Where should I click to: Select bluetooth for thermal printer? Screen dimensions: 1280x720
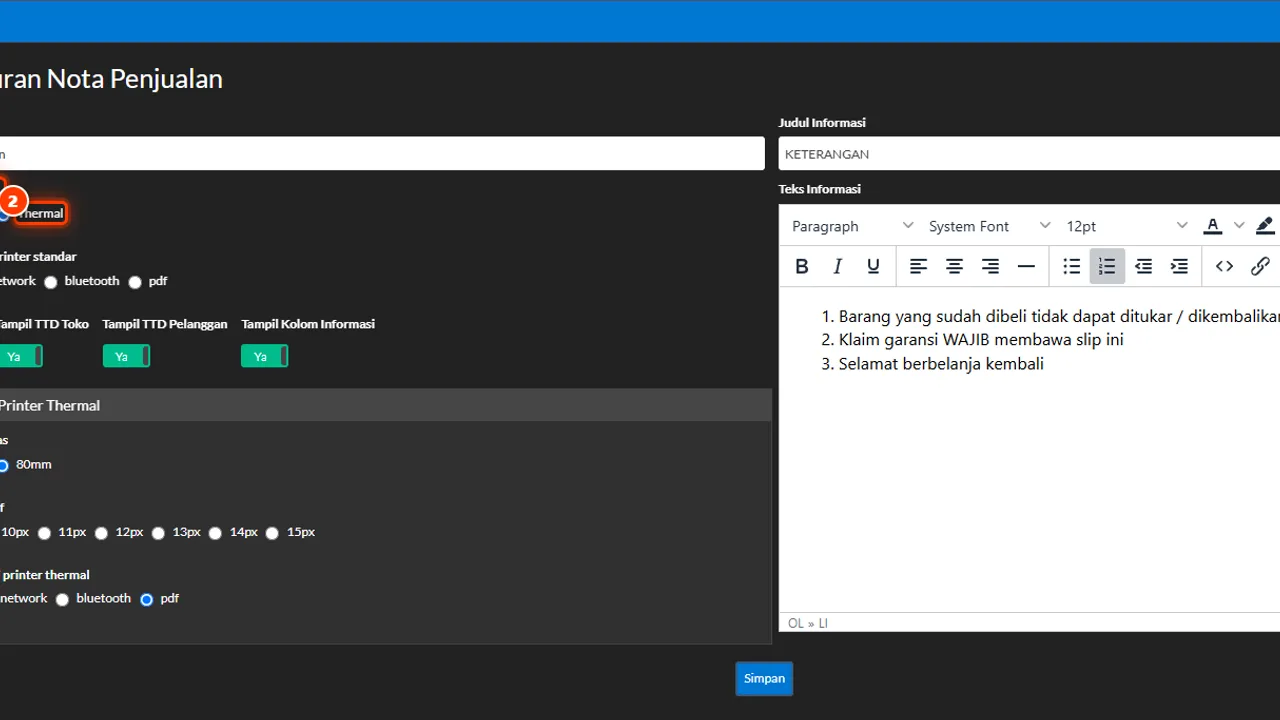[x=63, y=599]
